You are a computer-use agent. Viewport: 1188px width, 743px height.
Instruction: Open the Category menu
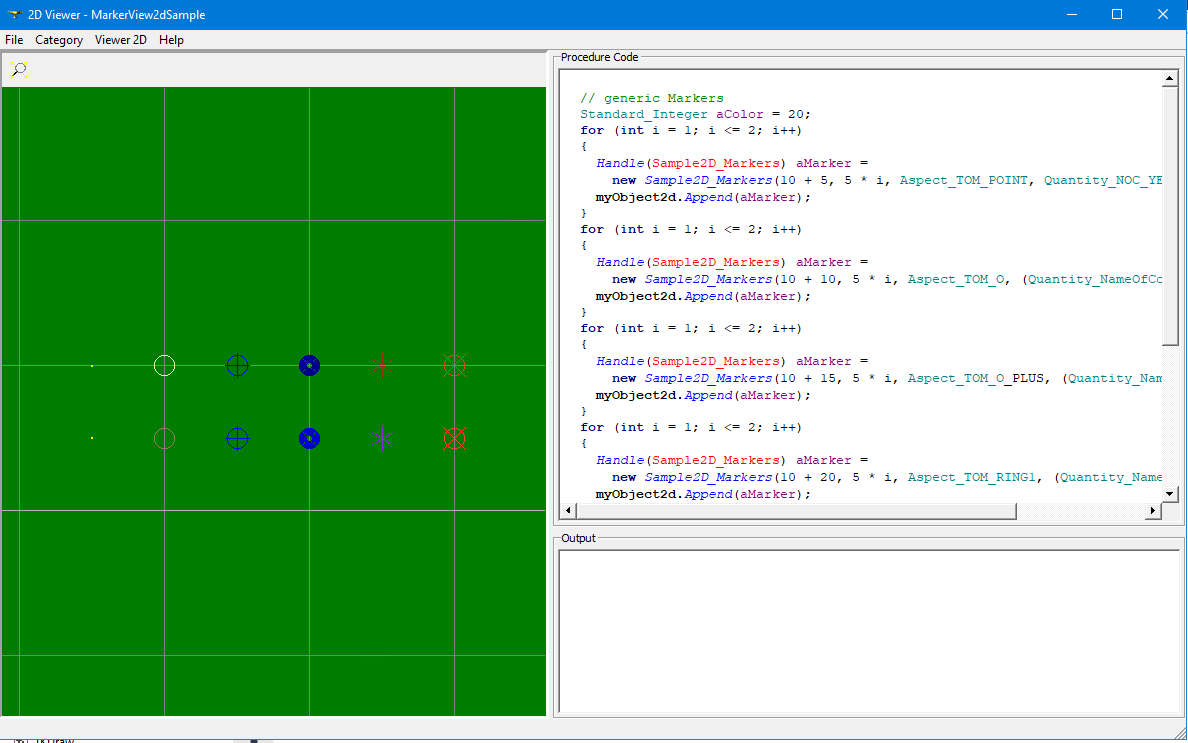coord(59,40)
